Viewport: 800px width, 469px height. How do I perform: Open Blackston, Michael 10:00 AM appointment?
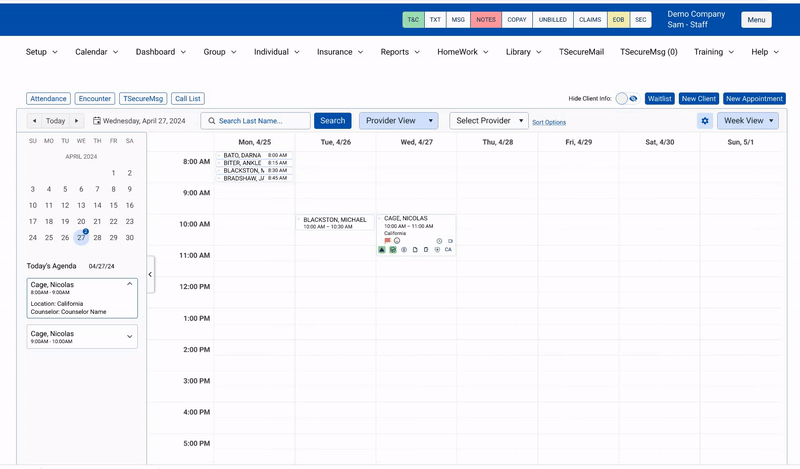(335, 223)
